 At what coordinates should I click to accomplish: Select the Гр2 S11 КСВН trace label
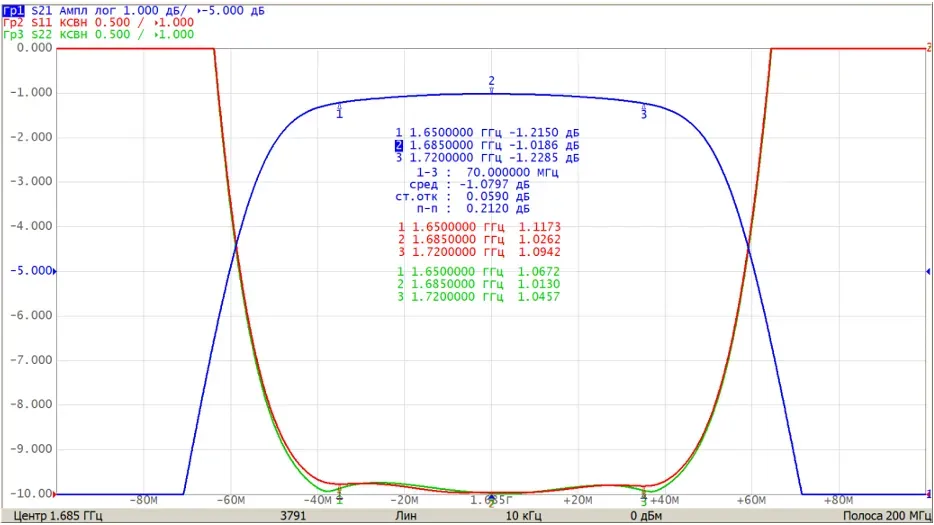click(98, 23)
